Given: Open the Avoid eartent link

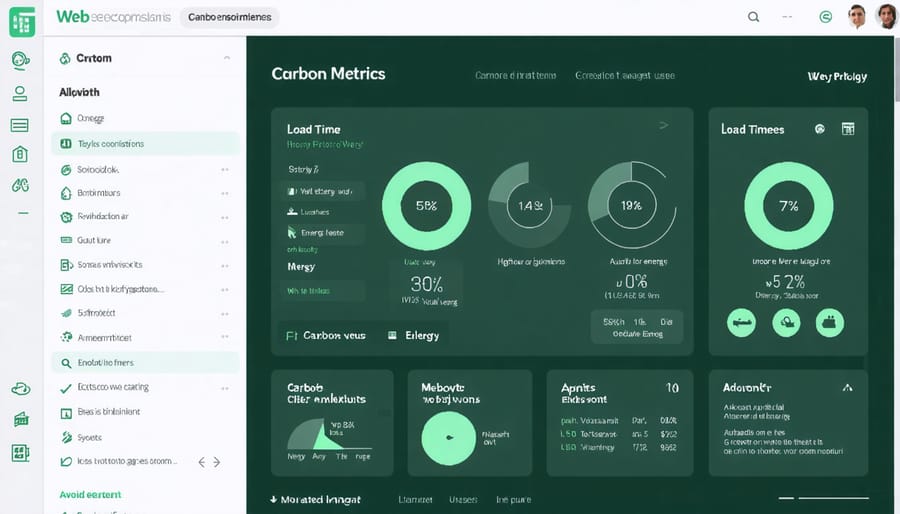Looking at the screenshot, I should (x=90, y=494).
